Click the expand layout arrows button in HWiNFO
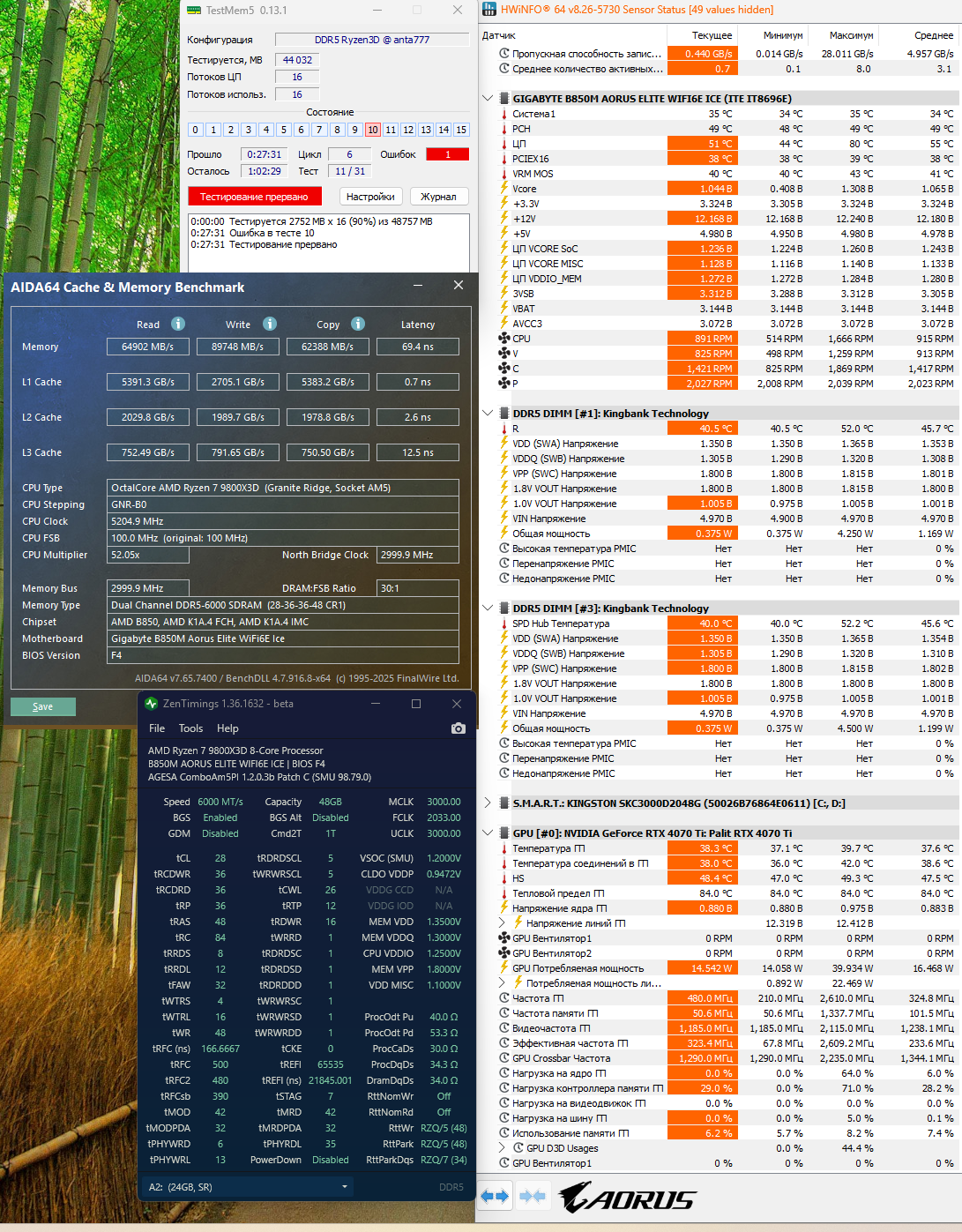This screenshot has width=962, height=1232. (x=495, y=1197)
